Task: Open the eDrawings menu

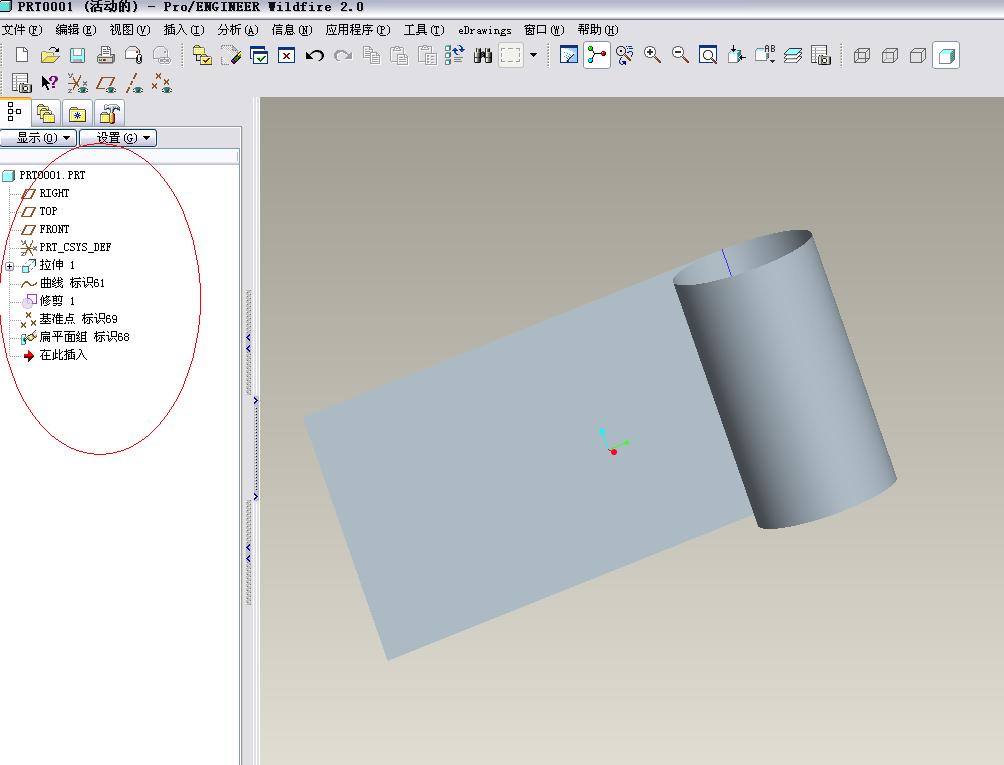Action: point(485,30)
